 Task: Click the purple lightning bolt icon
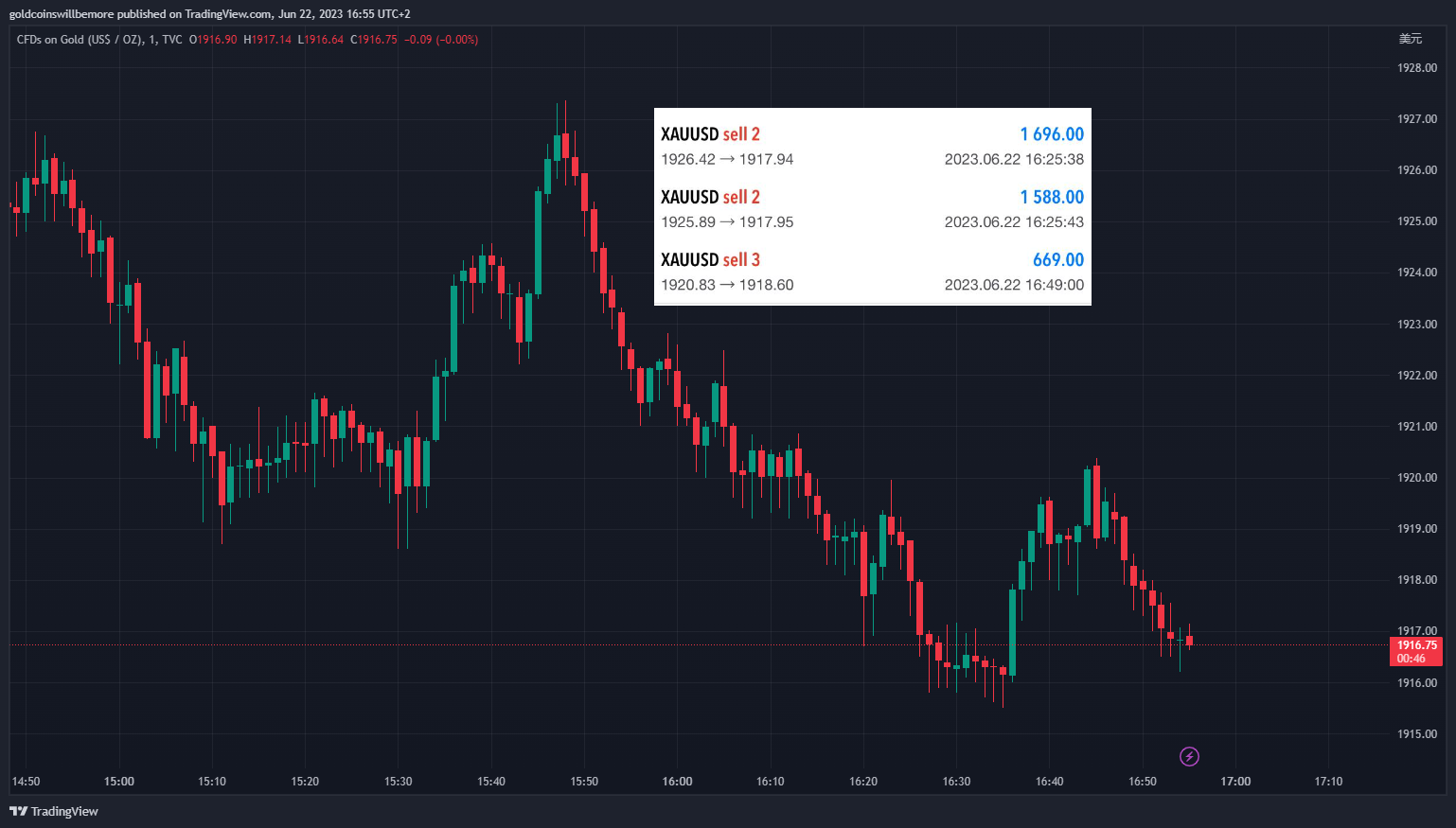(1189, 756)
